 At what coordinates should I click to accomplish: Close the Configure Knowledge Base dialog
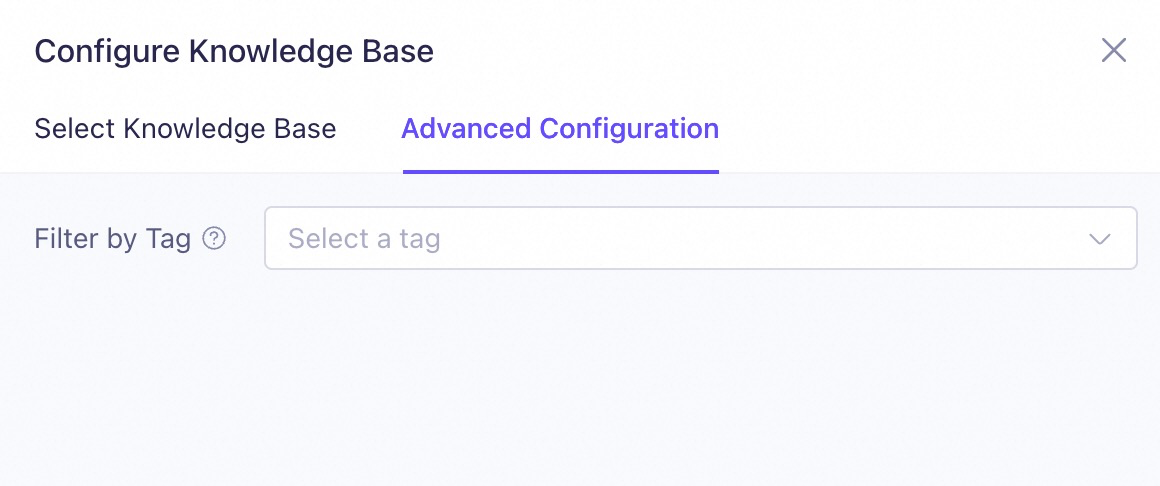click(x=1113, y=51)
